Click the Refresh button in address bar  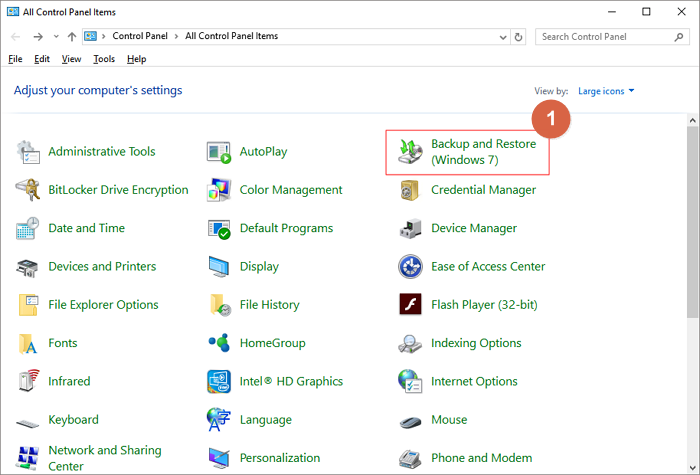[518, 37]
